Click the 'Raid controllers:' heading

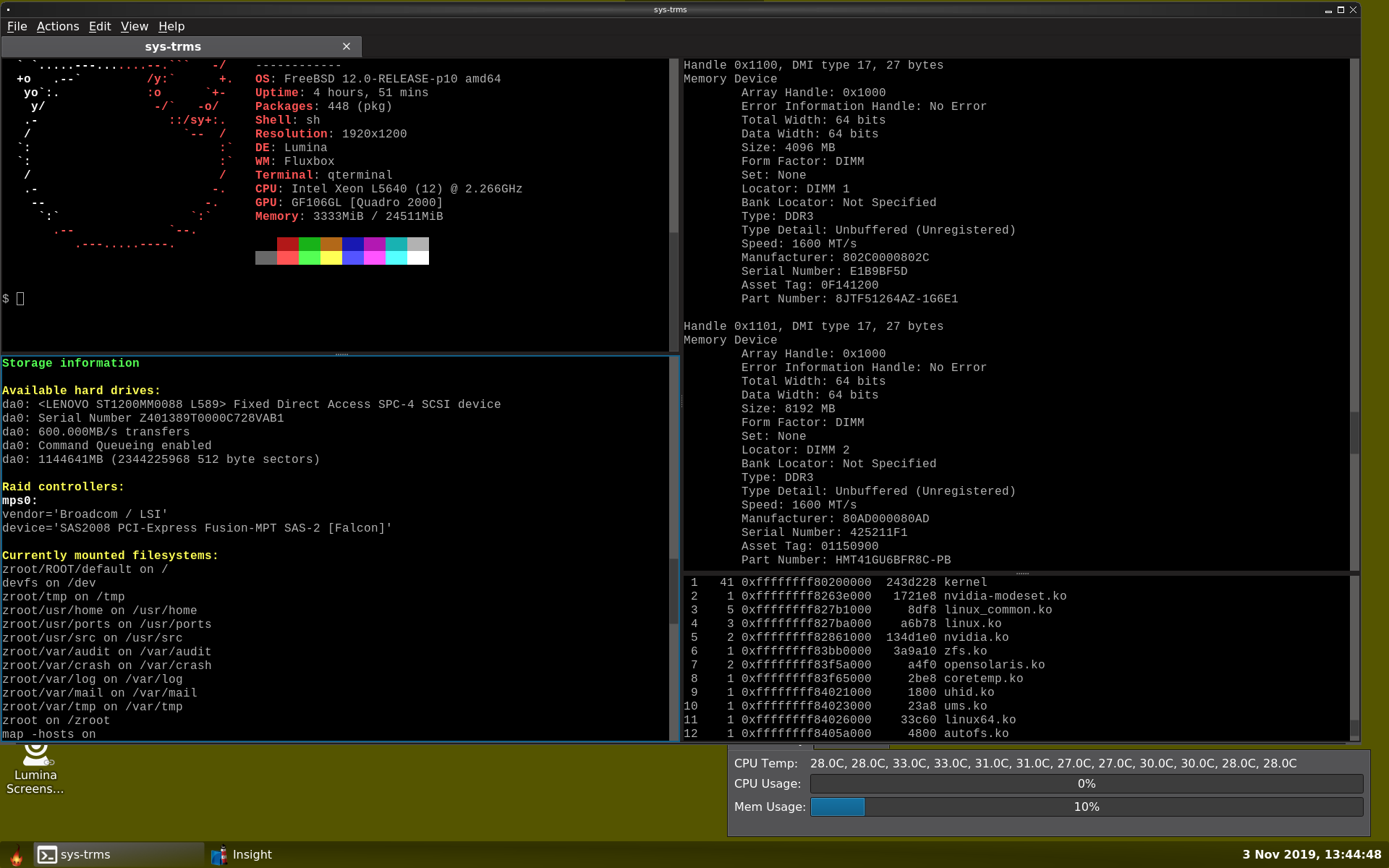coord(63,487)
